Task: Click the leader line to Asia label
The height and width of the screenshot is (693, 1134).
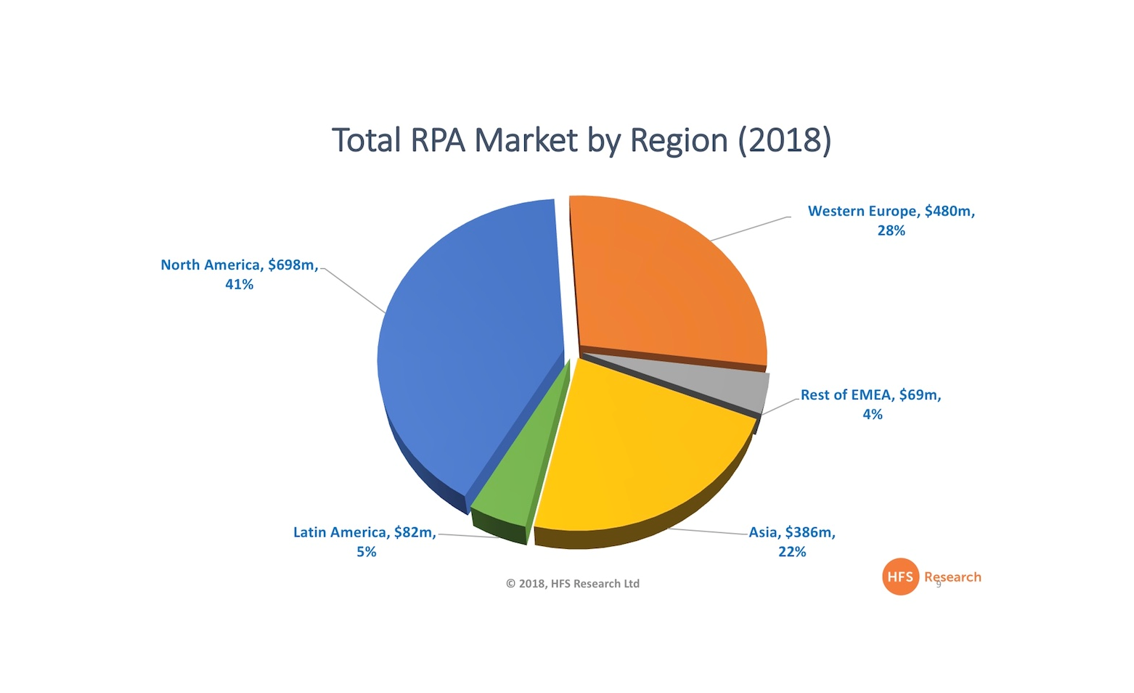Action: tap(708, 531)
